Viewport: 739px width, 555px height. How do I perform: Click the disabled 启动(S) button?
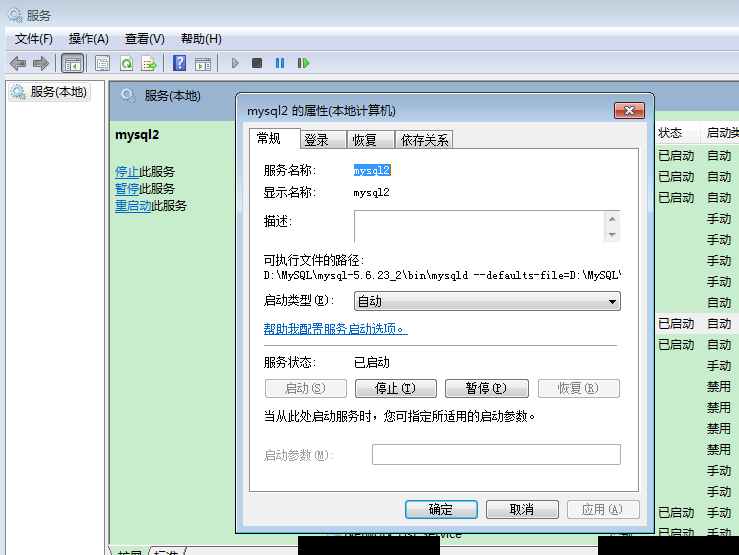point(305,388)
